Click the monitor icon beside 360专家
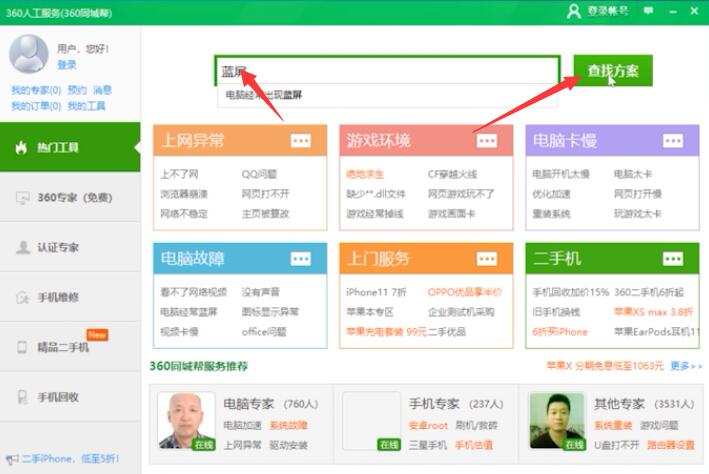This screenshot has width=709, height=474. tap(22, 198)
